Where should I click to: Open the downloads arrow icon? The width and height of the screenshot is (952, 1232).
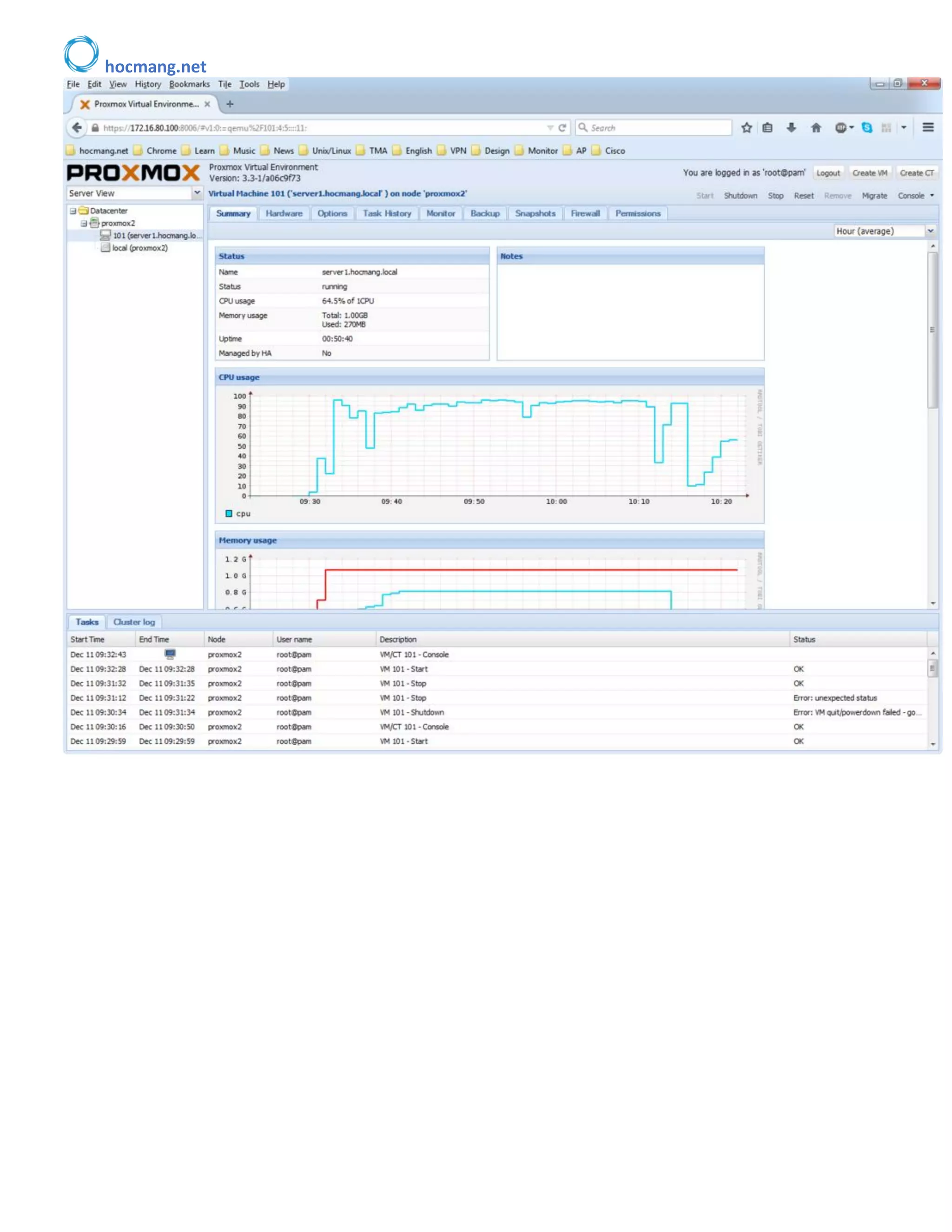[x=791, y=128]
